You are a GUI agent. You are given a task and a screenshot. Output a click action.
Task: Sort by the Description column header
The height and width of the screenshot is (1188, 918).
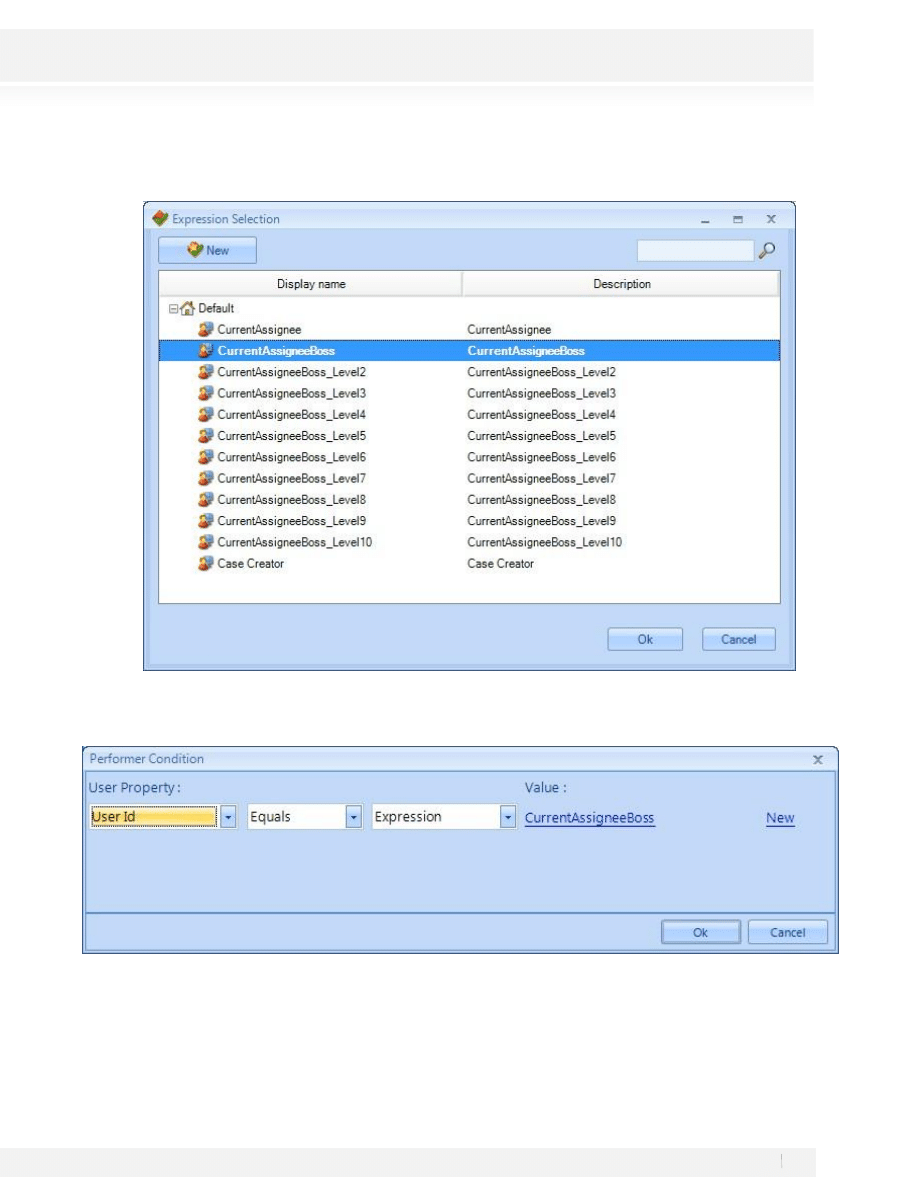point(621,284)
